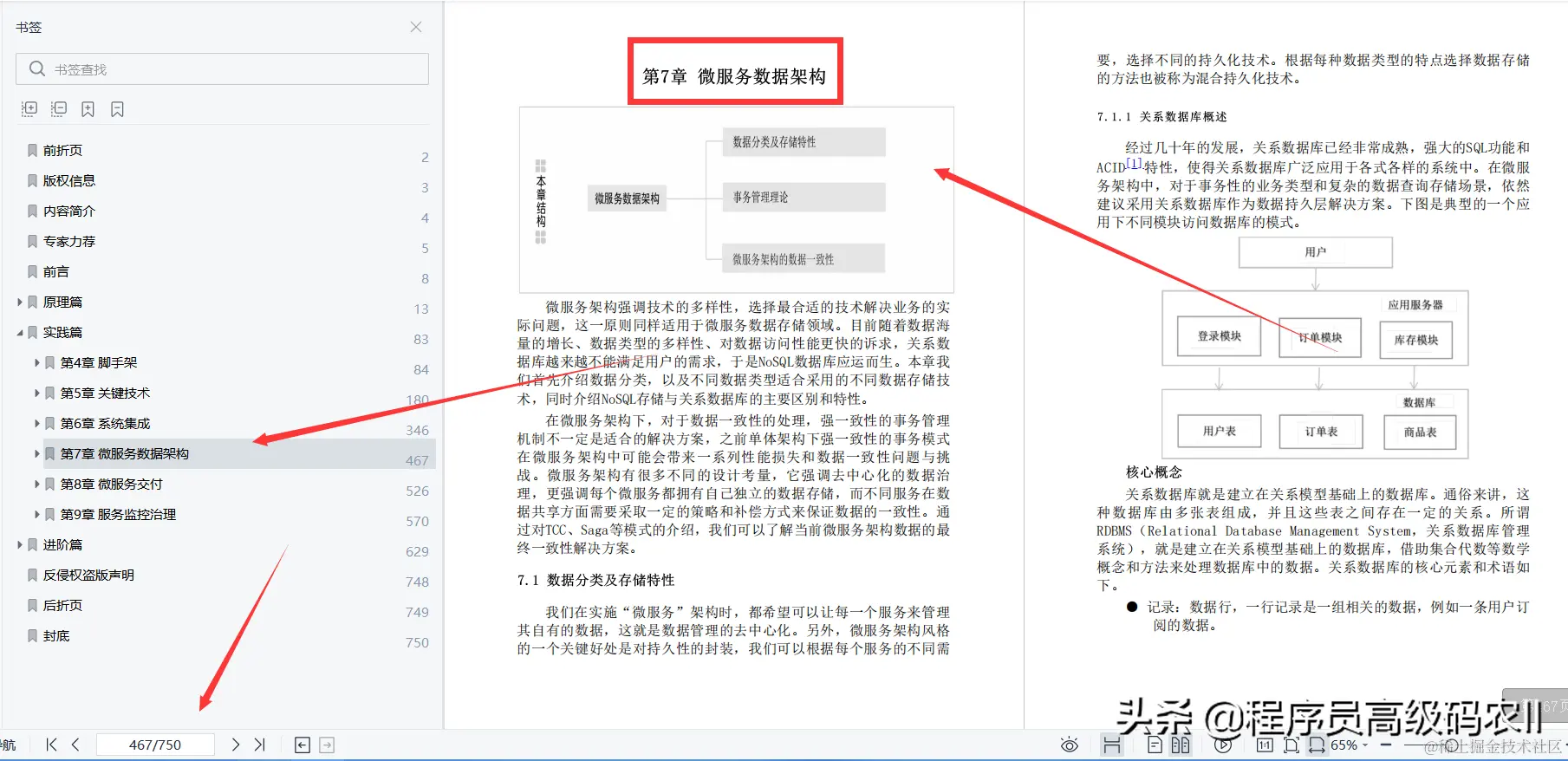Switch to single-page view

(1155, 745)
